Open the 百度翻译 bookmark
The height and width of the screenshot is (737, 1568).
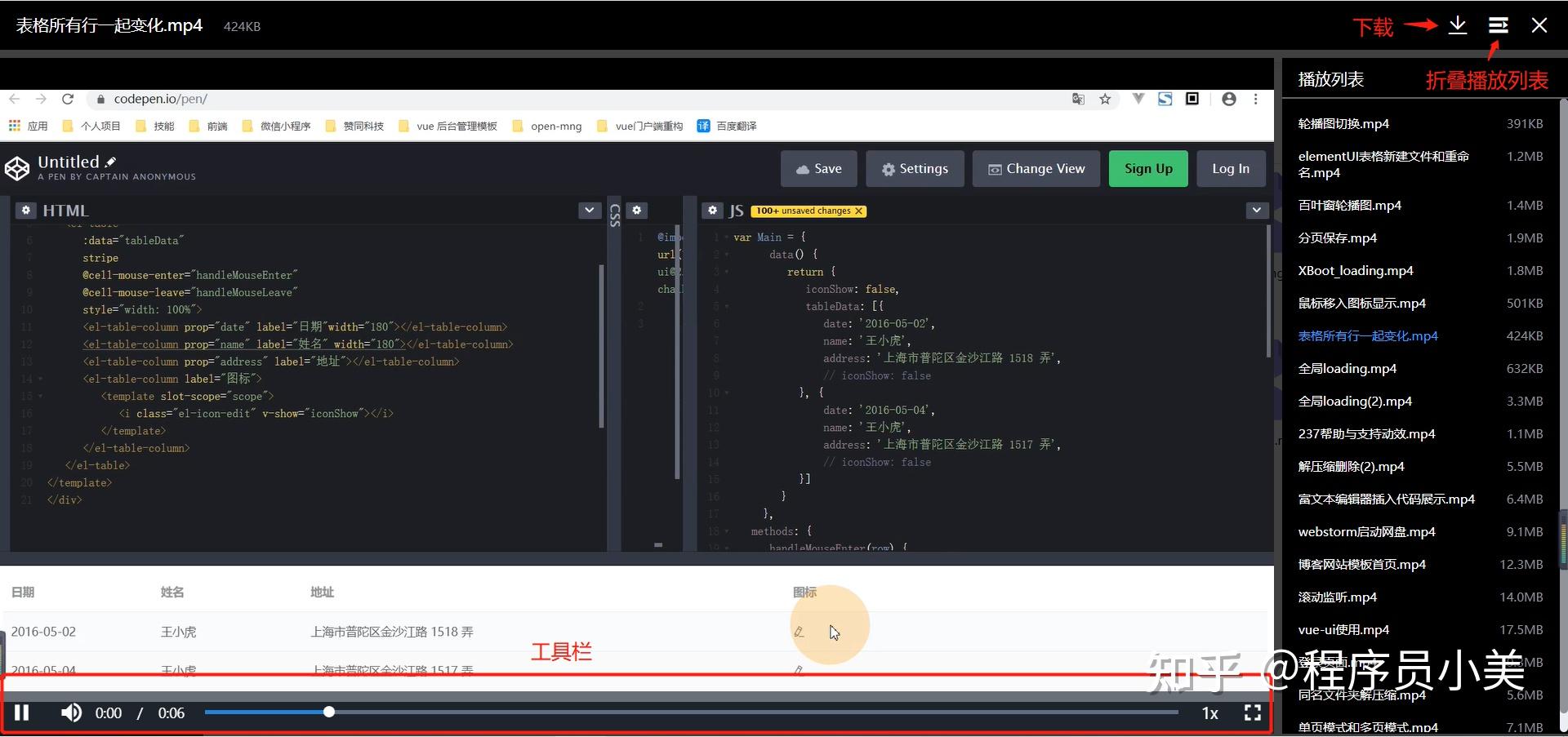726,126
